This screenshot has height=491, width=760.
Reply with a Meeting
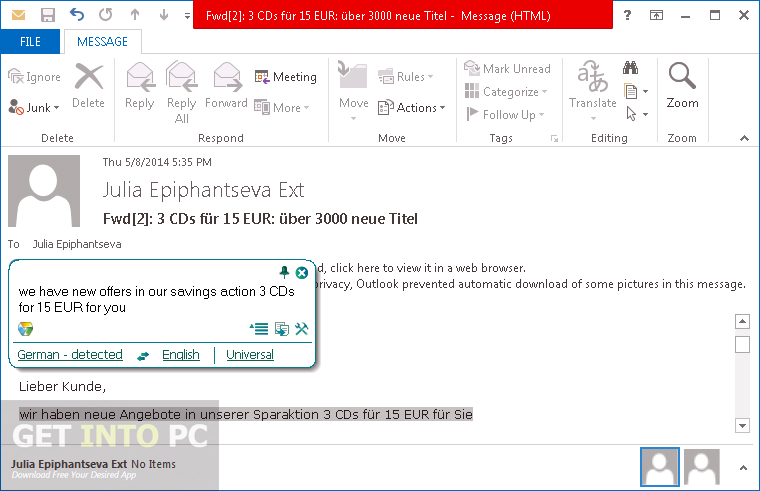(285, 77)
